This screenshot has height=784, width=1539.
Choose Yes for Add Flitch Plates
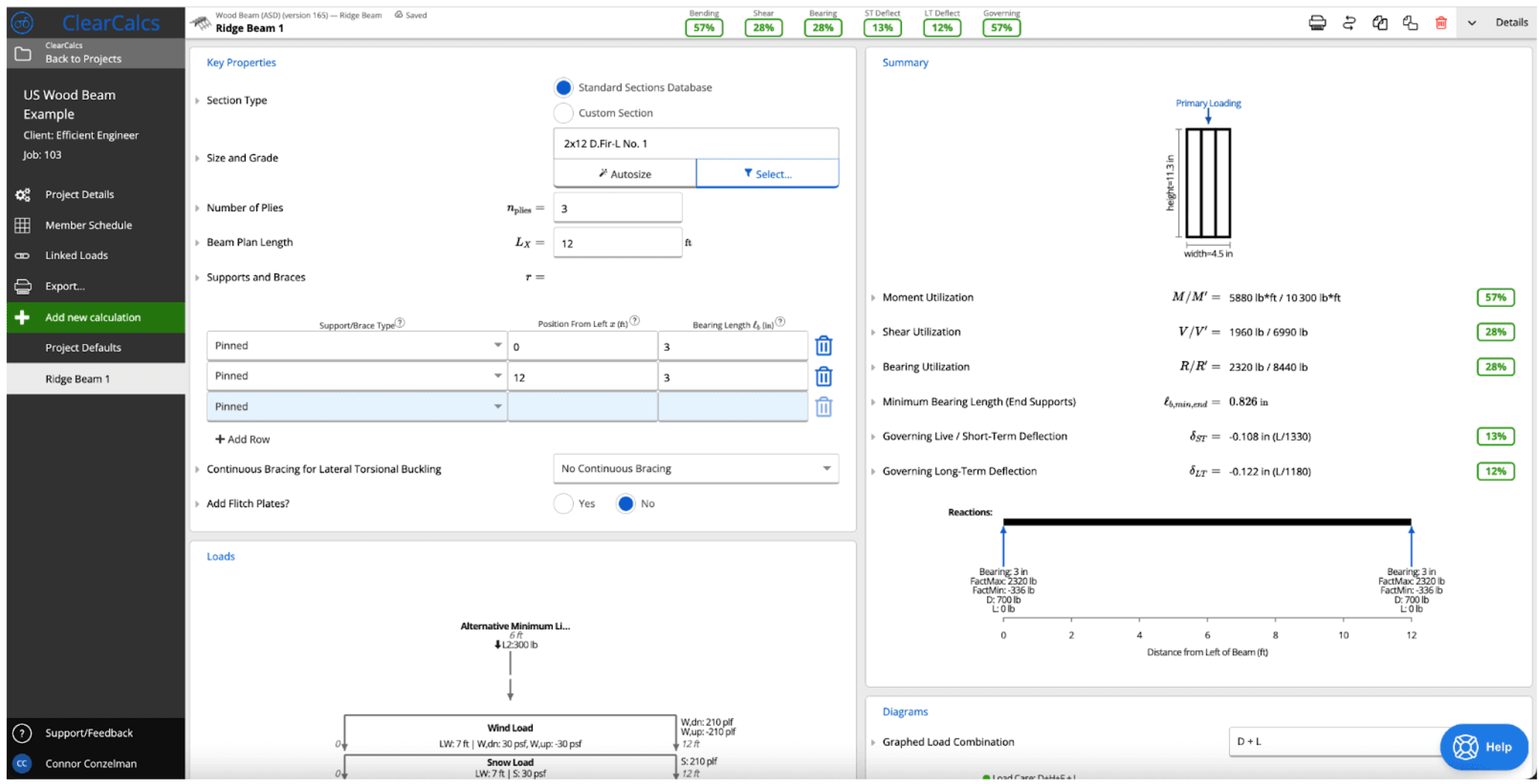[563, 504]
